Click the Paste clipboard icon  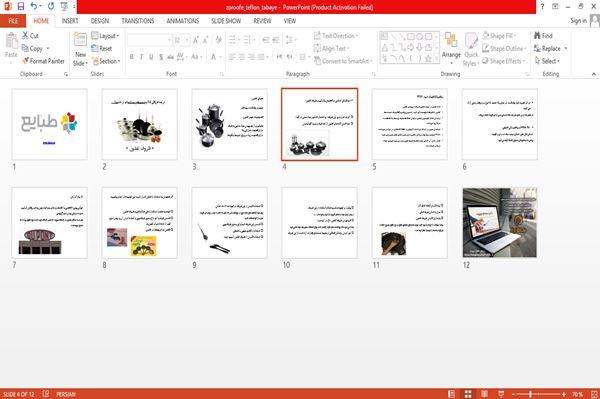coord(11,41)
